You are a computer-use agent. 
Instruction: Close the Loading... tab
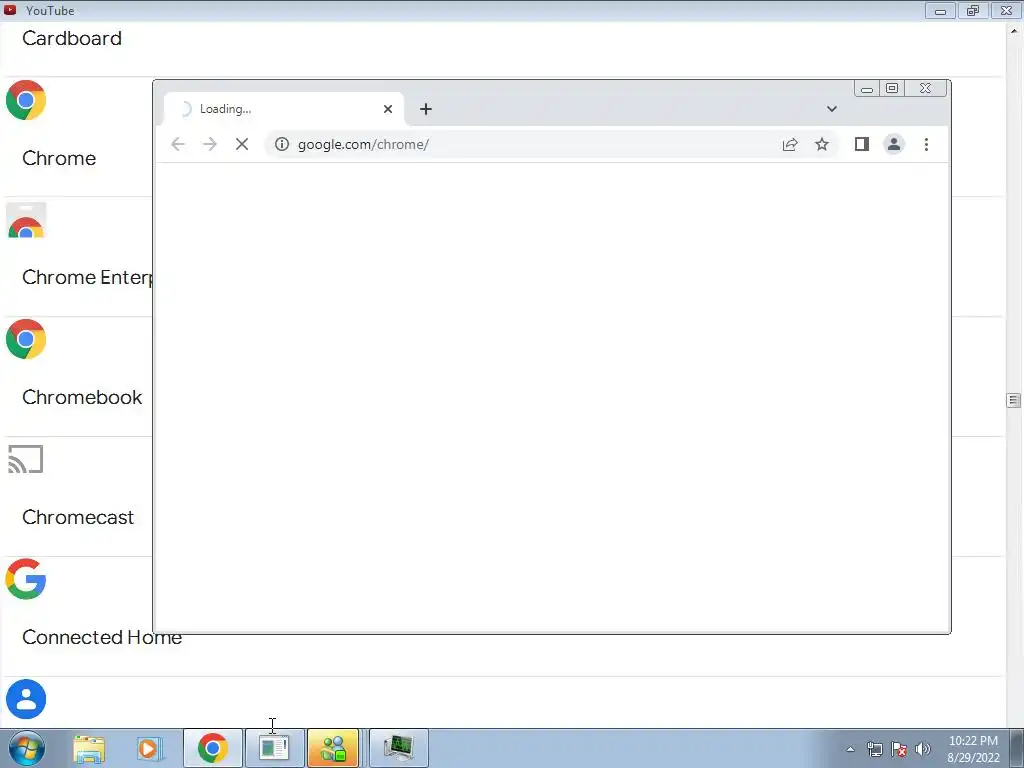388,109
